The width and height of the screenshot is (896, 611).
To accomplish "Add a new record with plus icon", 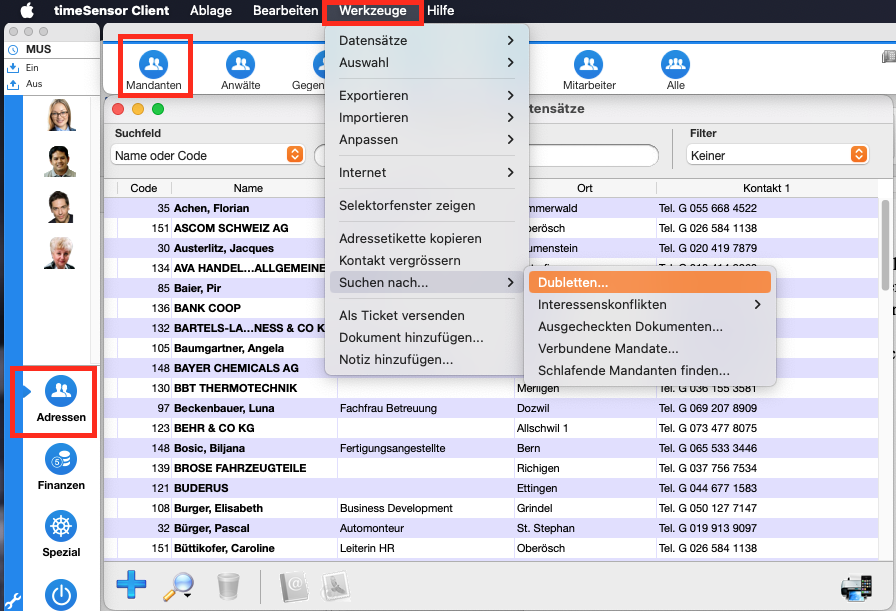I will pyautogui.click(x=131, y=585).
